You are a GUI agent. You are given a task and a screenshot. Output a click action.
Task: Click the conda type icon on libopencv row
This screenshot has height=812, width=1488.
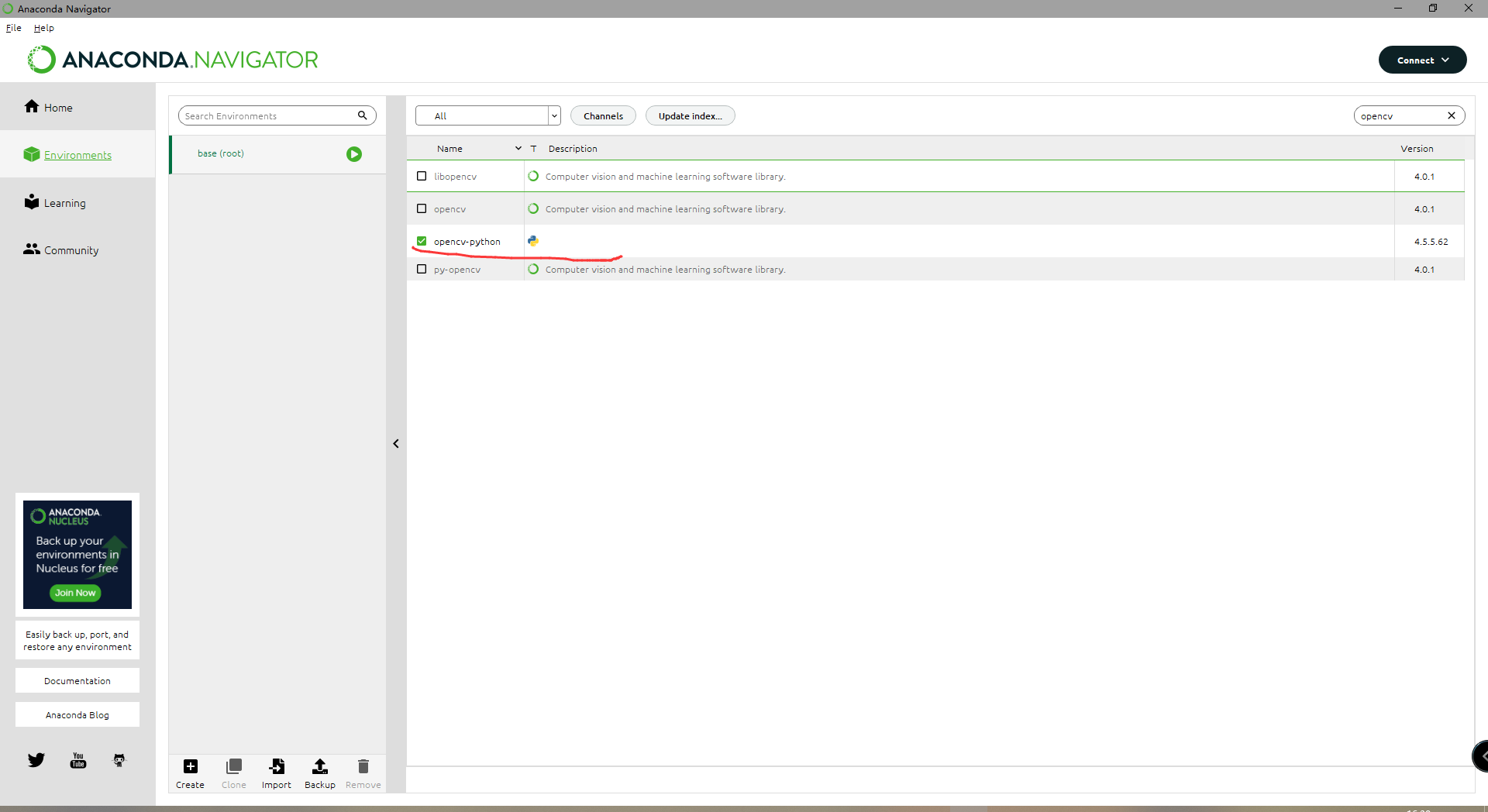(x=533, y=176)
